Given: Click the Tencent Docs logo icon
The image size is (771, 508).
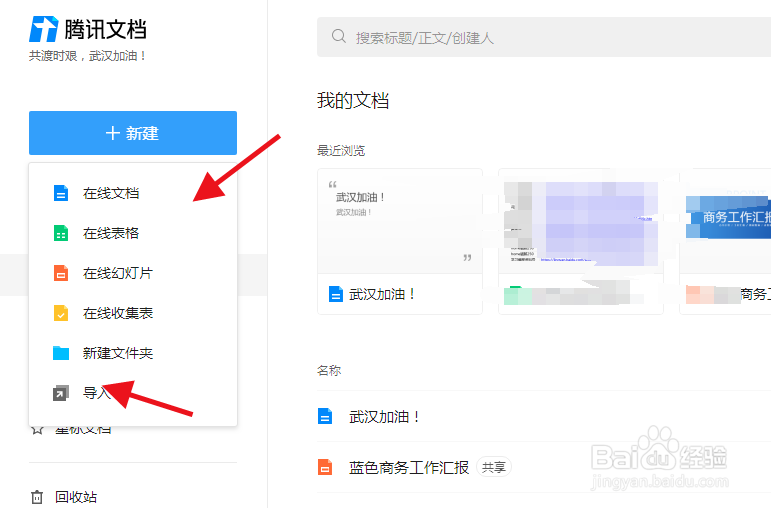Looking at the screenshot, I should pos(44,29).
